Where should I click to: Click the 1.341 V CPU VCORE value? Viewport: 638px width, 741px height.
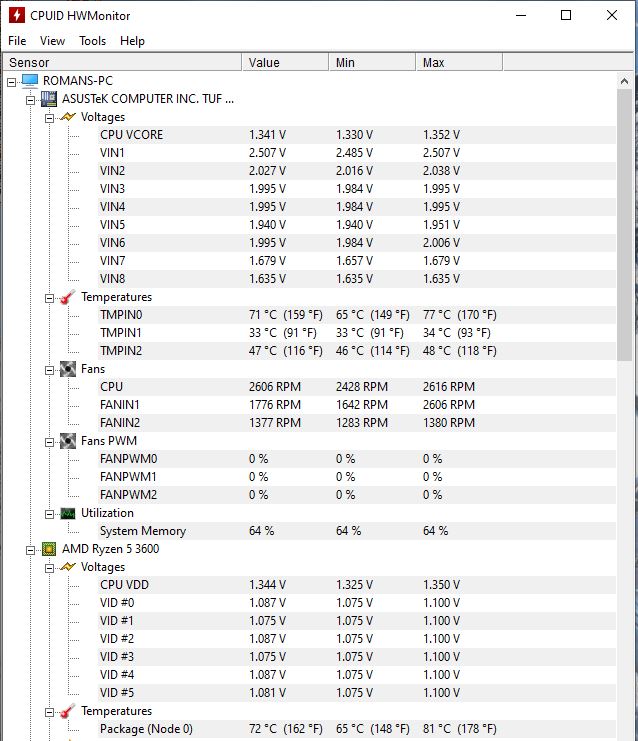267,135
